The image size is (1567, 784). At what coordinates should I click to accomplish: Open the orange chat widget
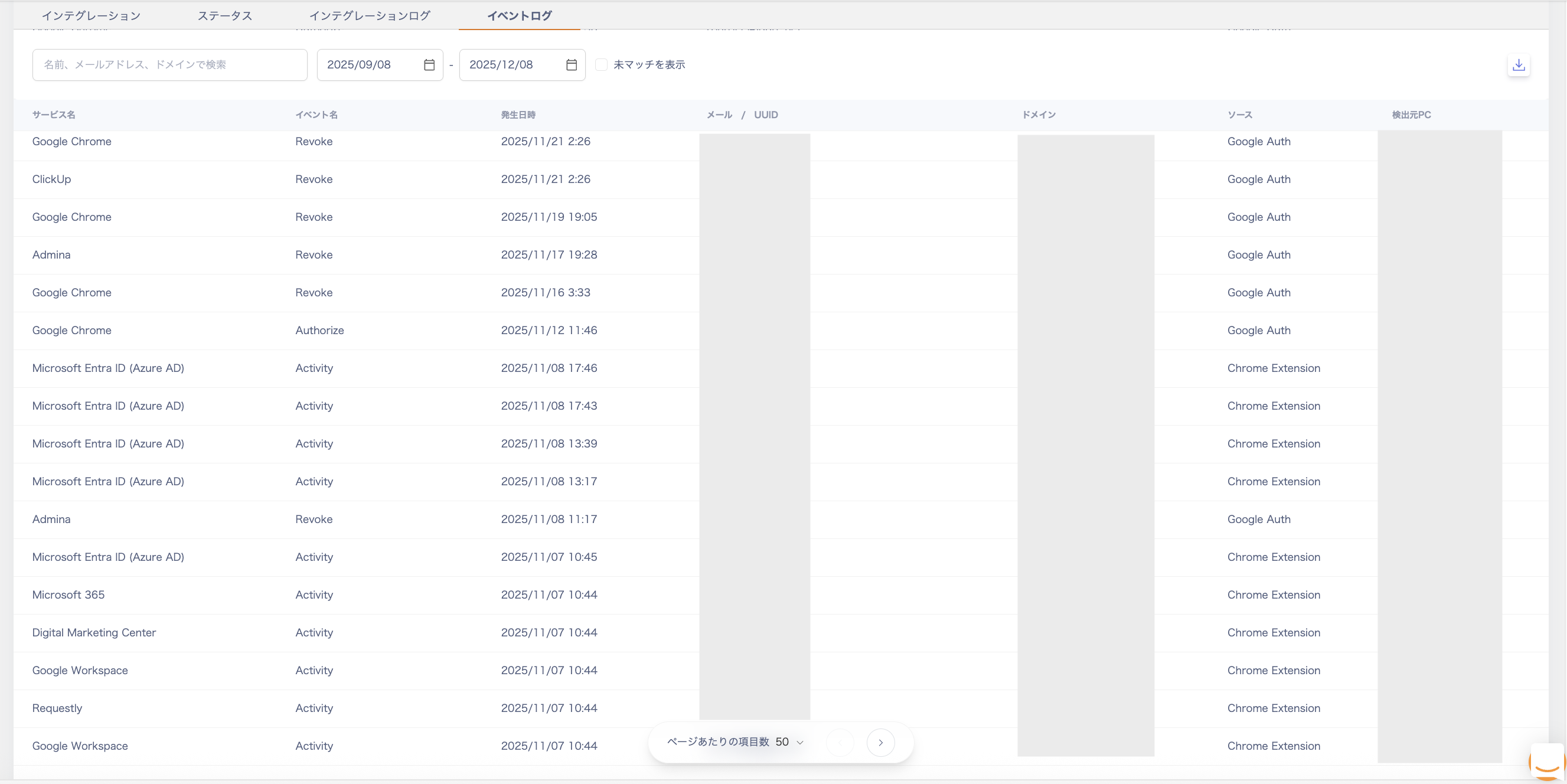pyautogui.click(x=1547, y=763)
